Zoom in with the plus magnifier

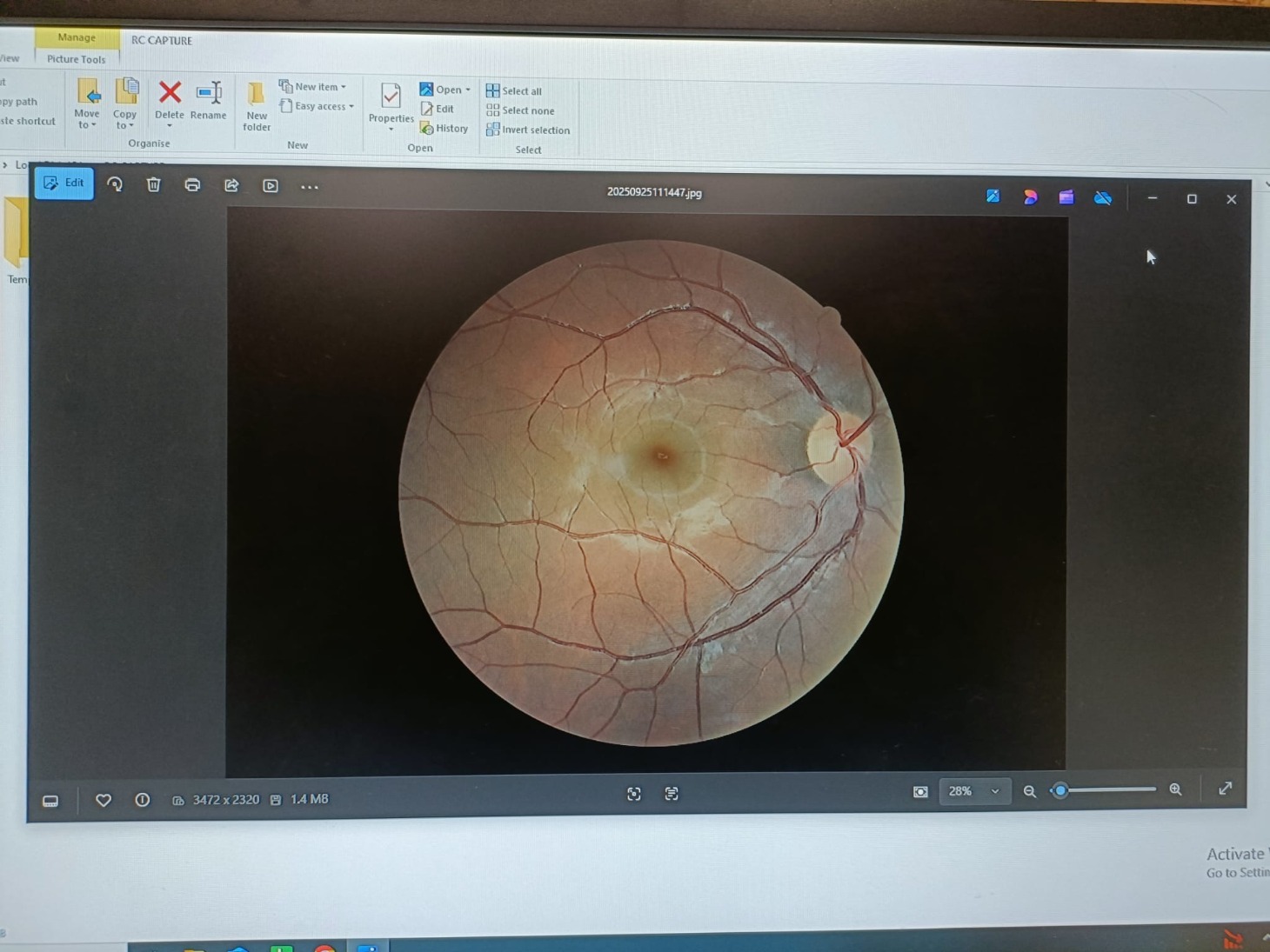(x=1175, y=789)
